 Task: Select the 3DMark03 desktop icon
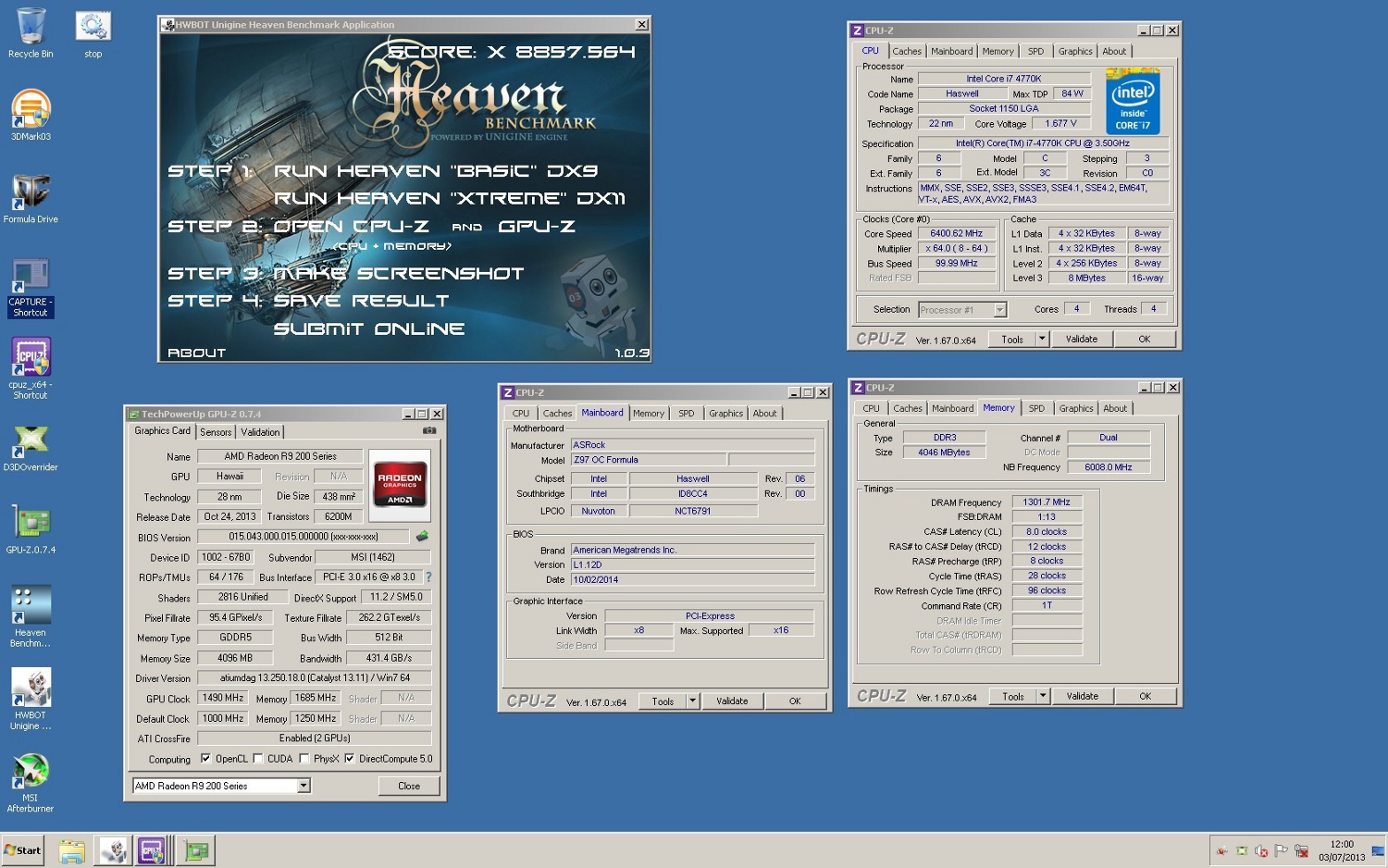(x=31, y=116)
